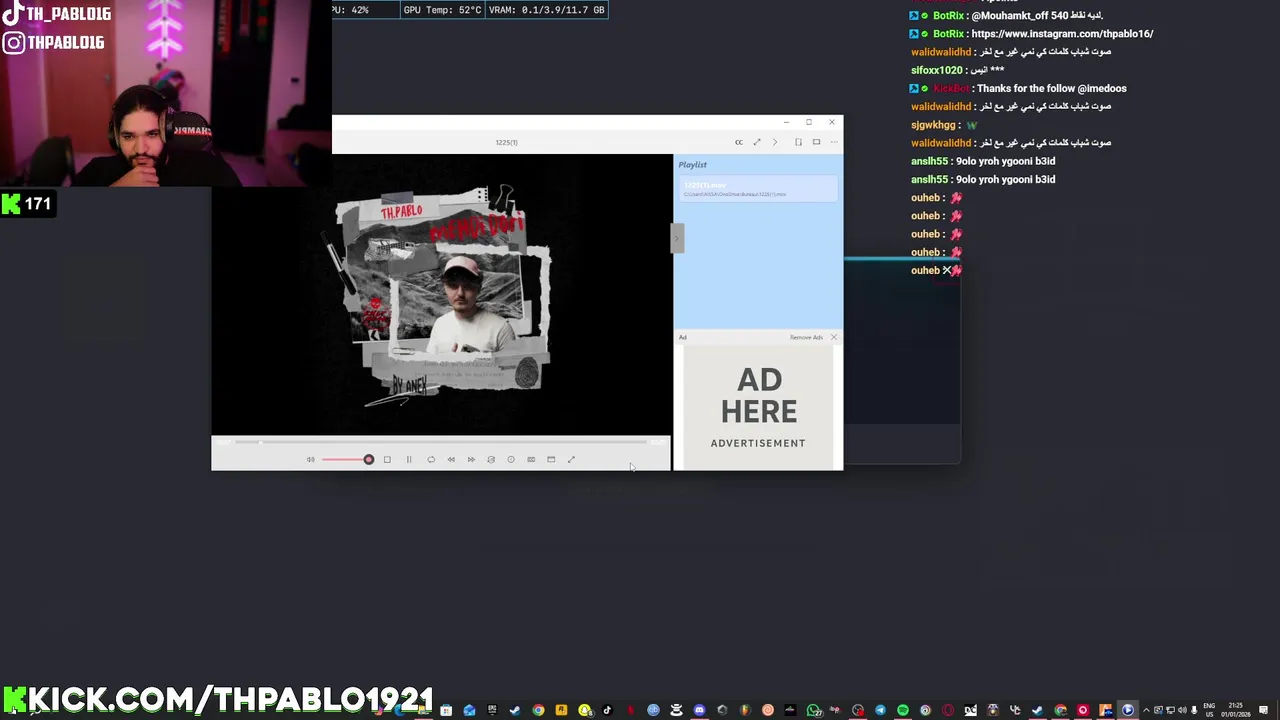Expand the system tray hidden icons chevron
This screenshot has width=1280, height=720.
click(1146, 711)
